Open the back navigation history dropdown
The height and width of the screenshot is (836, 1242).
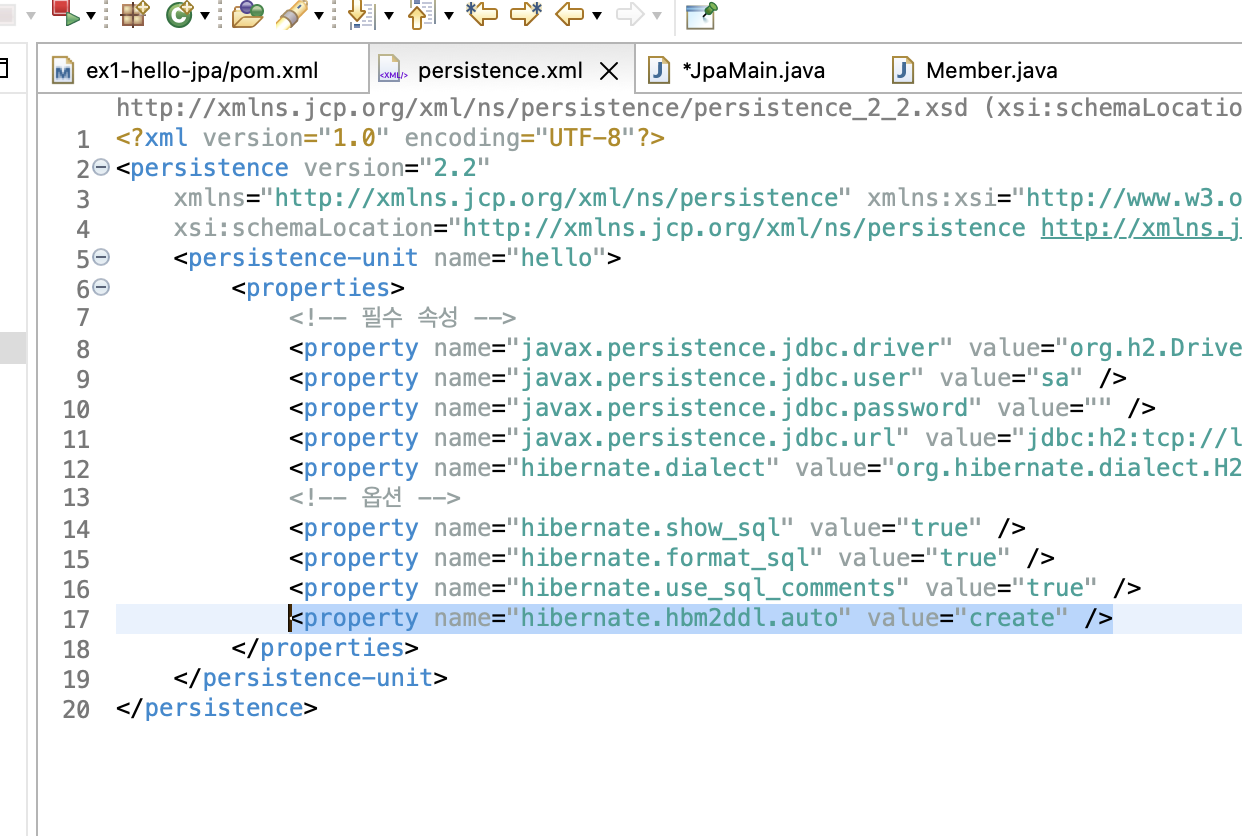click(x=597, y=15)
